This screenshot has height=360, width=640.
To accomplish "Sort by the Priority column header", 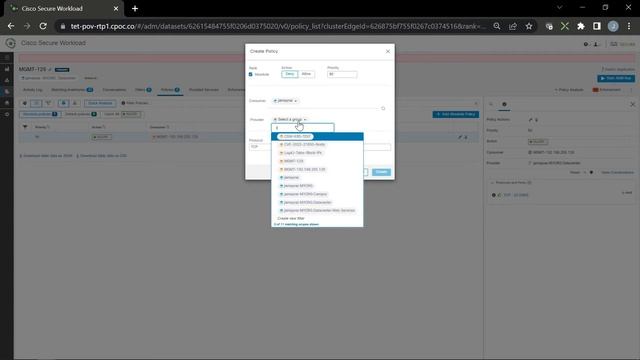I will (42, 127).
